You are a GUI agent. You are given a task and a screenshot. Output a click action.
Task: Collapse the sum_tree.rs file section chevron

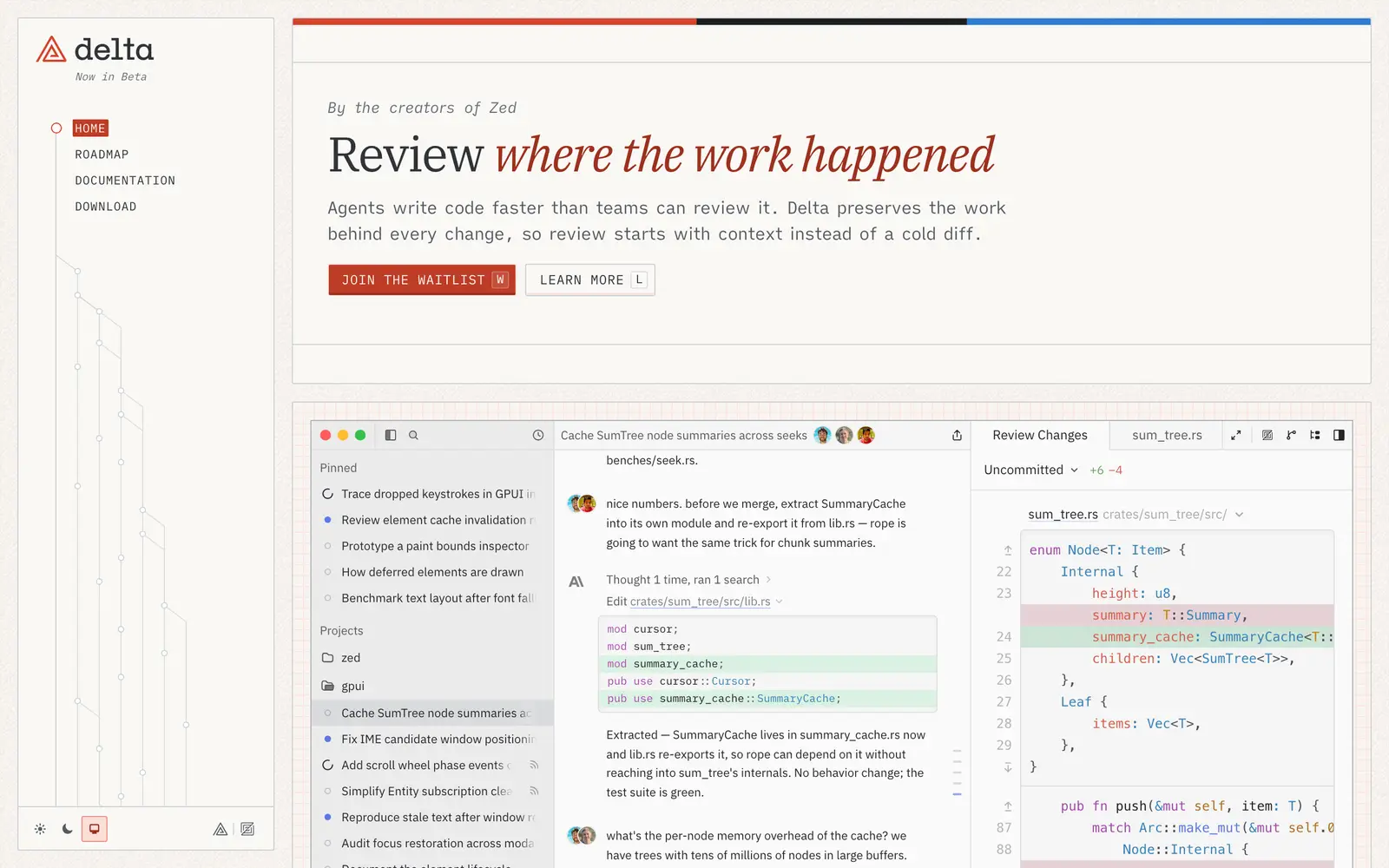pos(1239,515)
